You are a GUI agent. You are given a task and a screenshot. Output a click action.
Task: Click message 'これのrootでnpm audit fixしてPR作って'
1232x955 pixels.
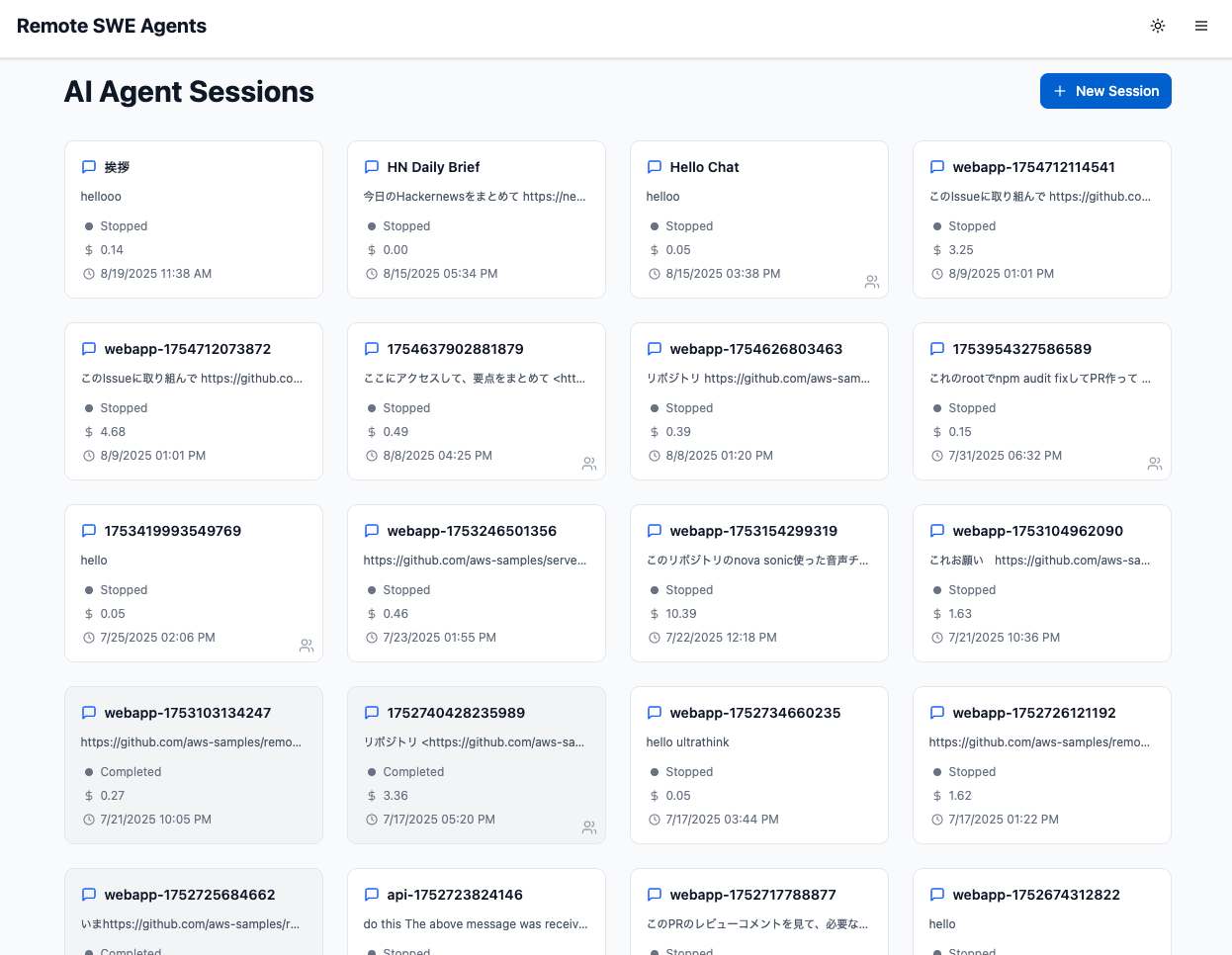click(1039, 379)
